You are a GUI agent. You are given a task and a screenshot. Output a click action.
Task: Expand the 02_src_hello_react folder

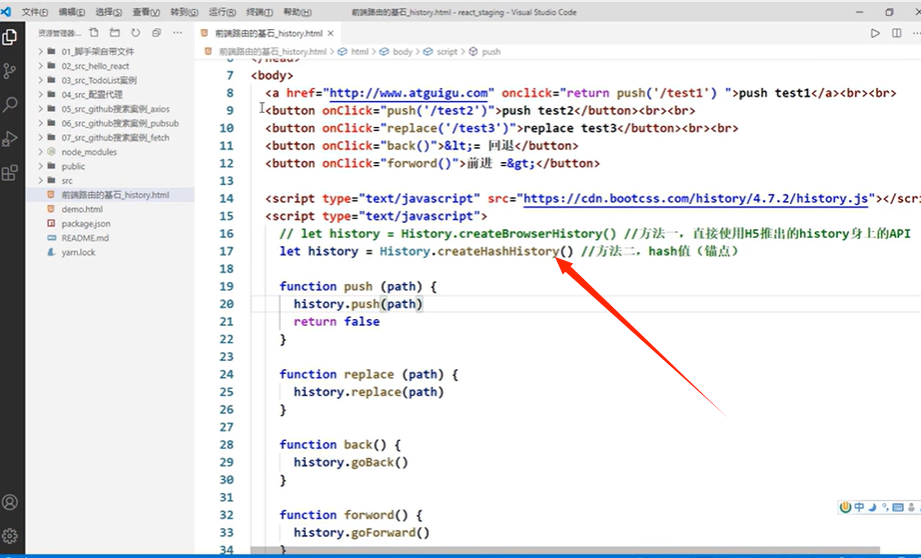tap(95, 66)
